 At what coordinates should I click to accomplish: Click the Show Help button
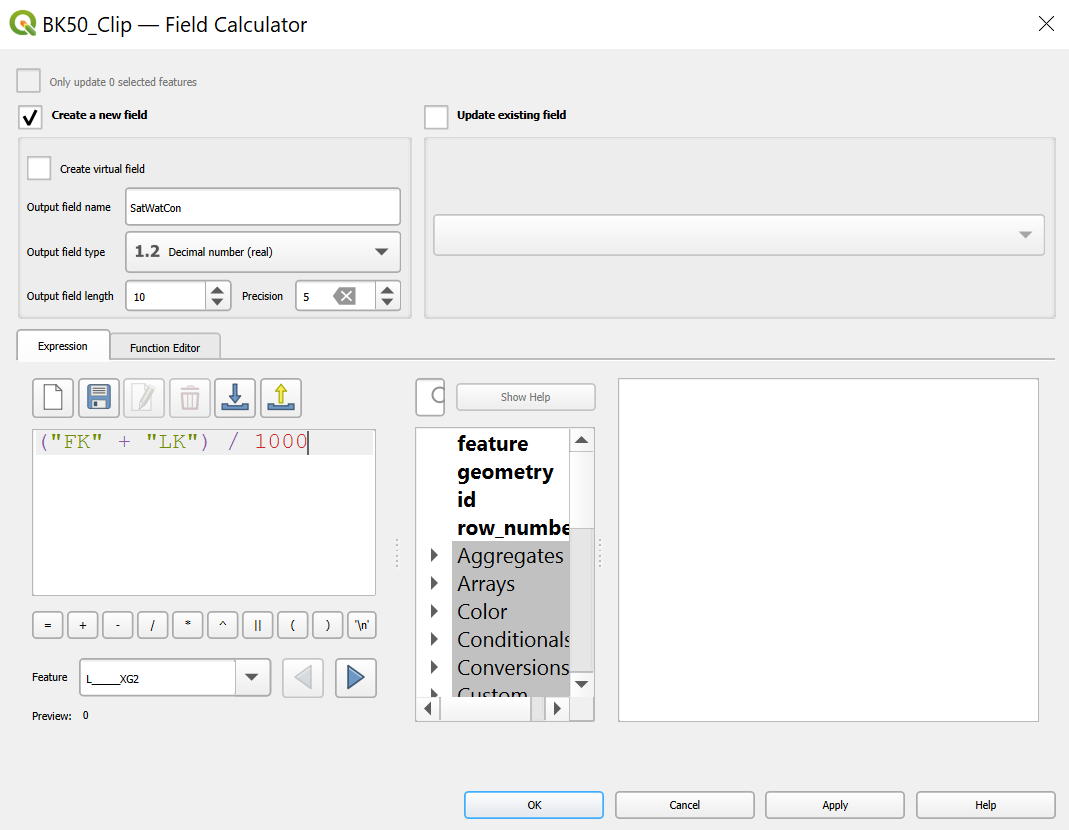[x=526, y=397]
